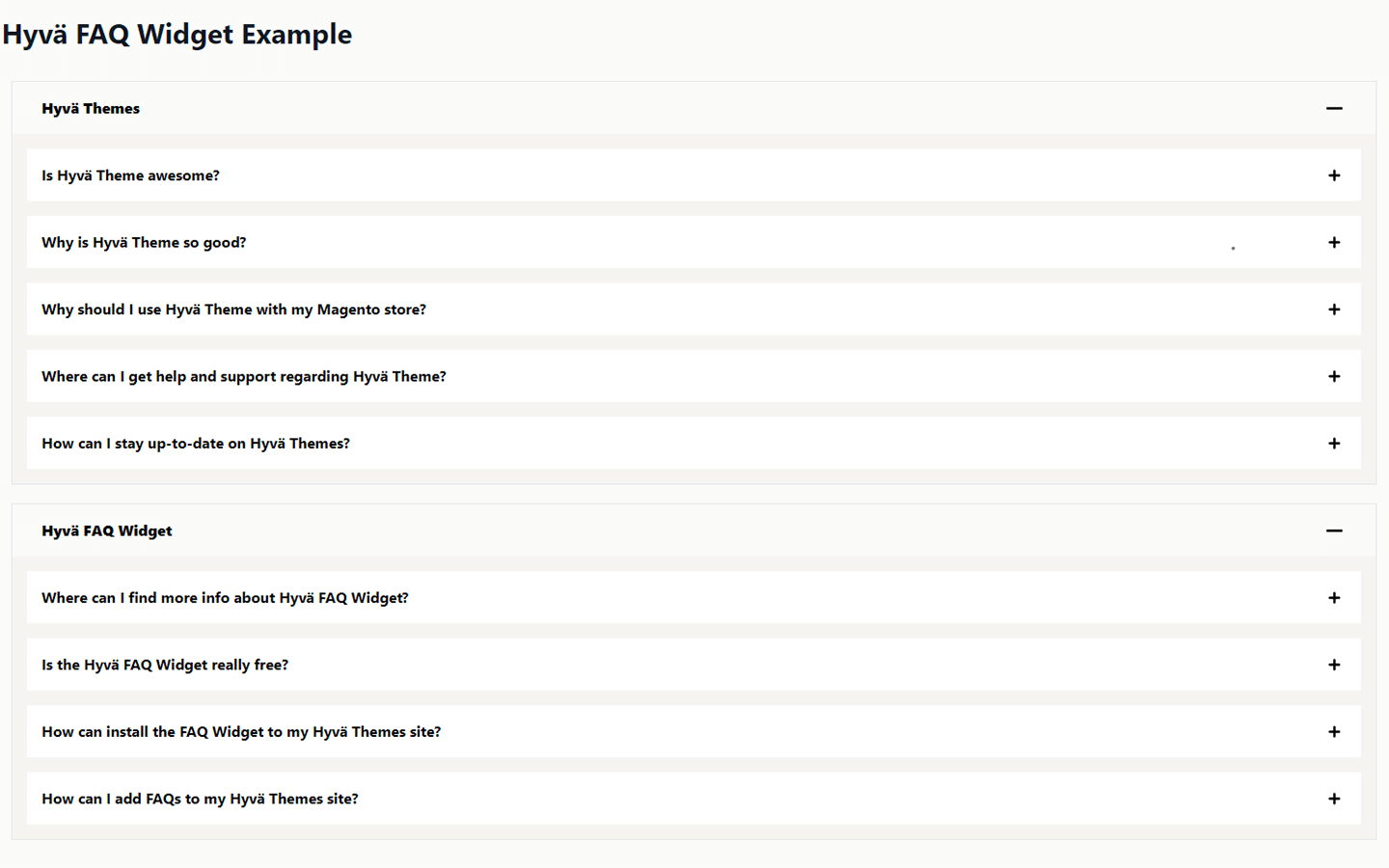
Task: Click plus icon for 'Why is Hyvä Theme so good?'
Action: [1334, 242]
